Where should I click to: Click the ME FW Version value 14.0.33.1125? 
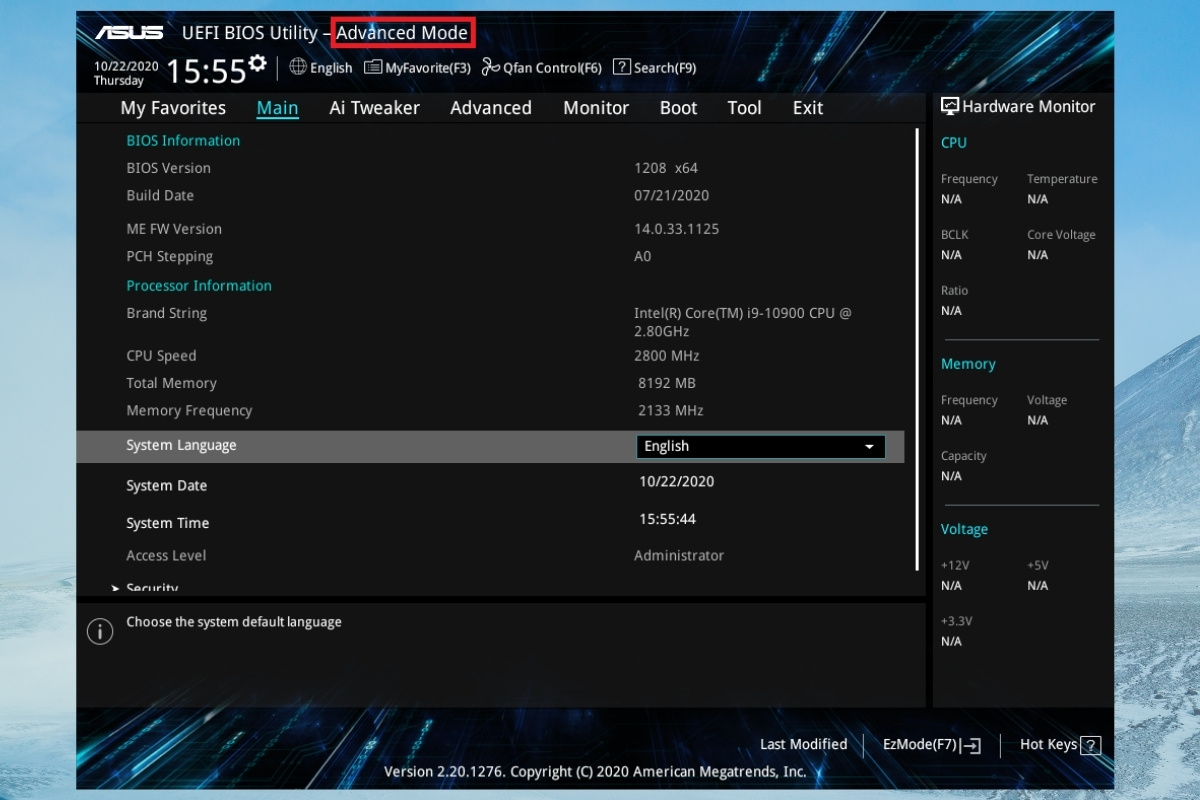pos(676,229)
